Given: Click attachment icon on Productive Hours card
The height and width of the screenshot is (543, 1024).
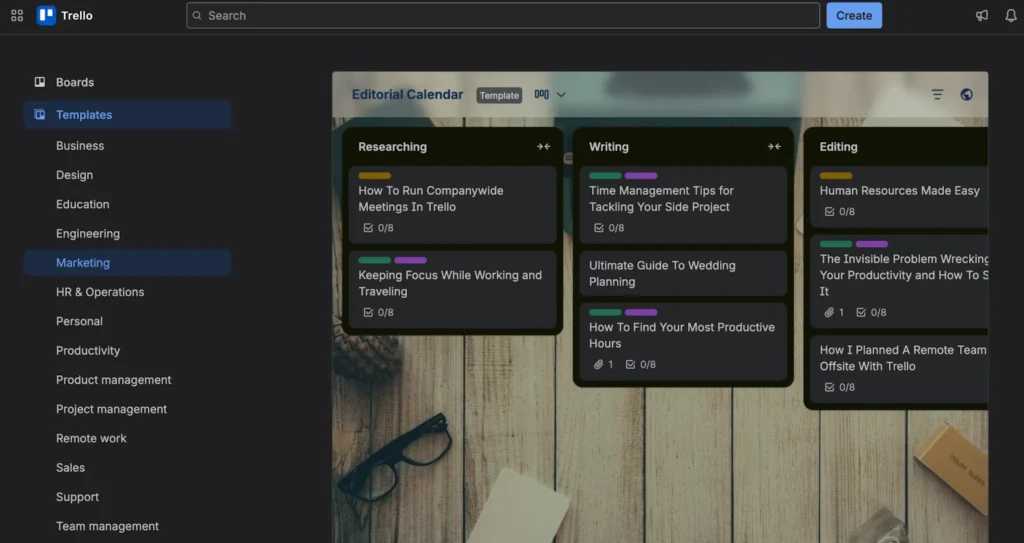Looking at the screenshot, I should [598, 365].
